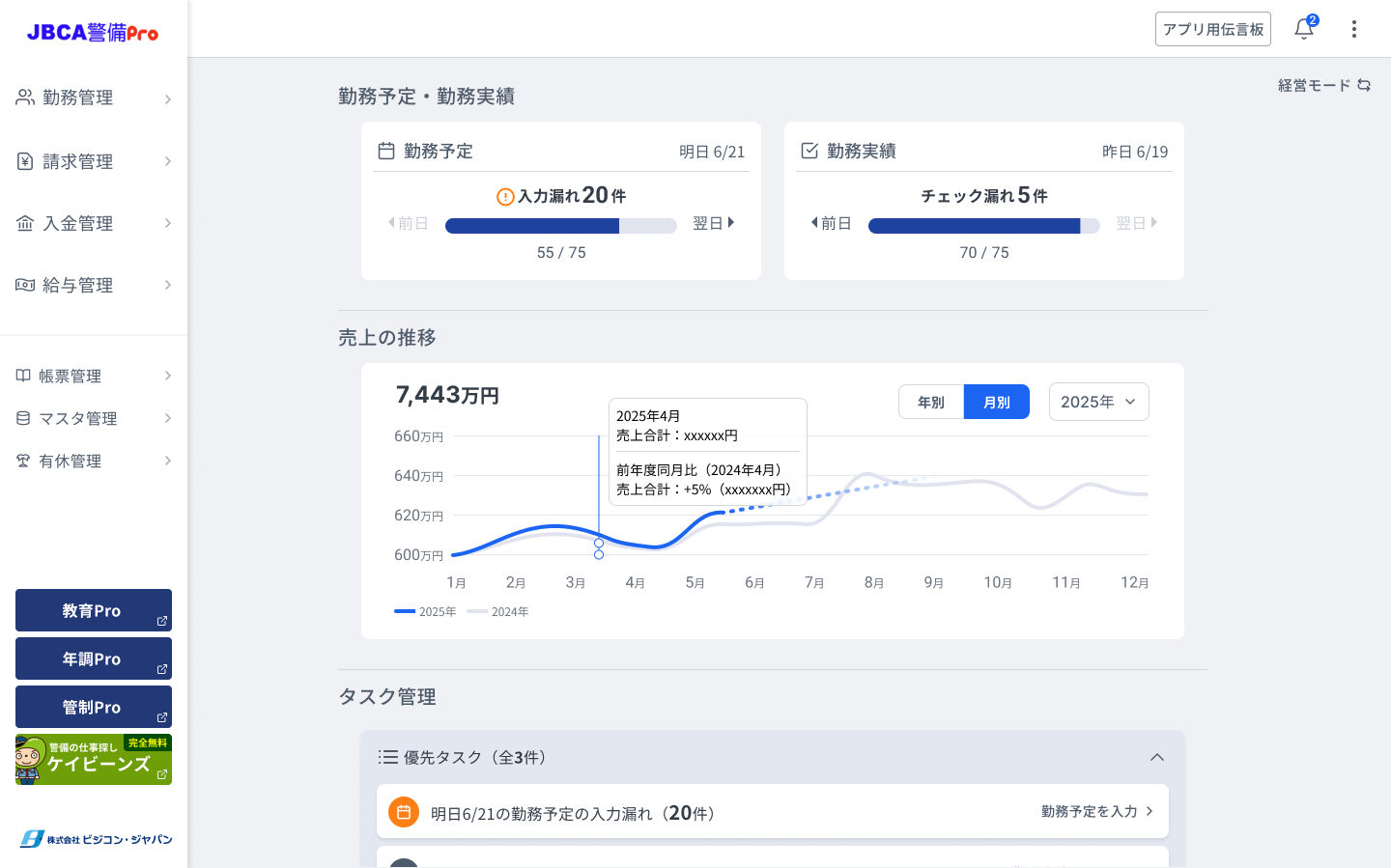Open 給与管理 in the sidebar
The width and height of the screenshot is (1391, 868).
click(94, 285)
